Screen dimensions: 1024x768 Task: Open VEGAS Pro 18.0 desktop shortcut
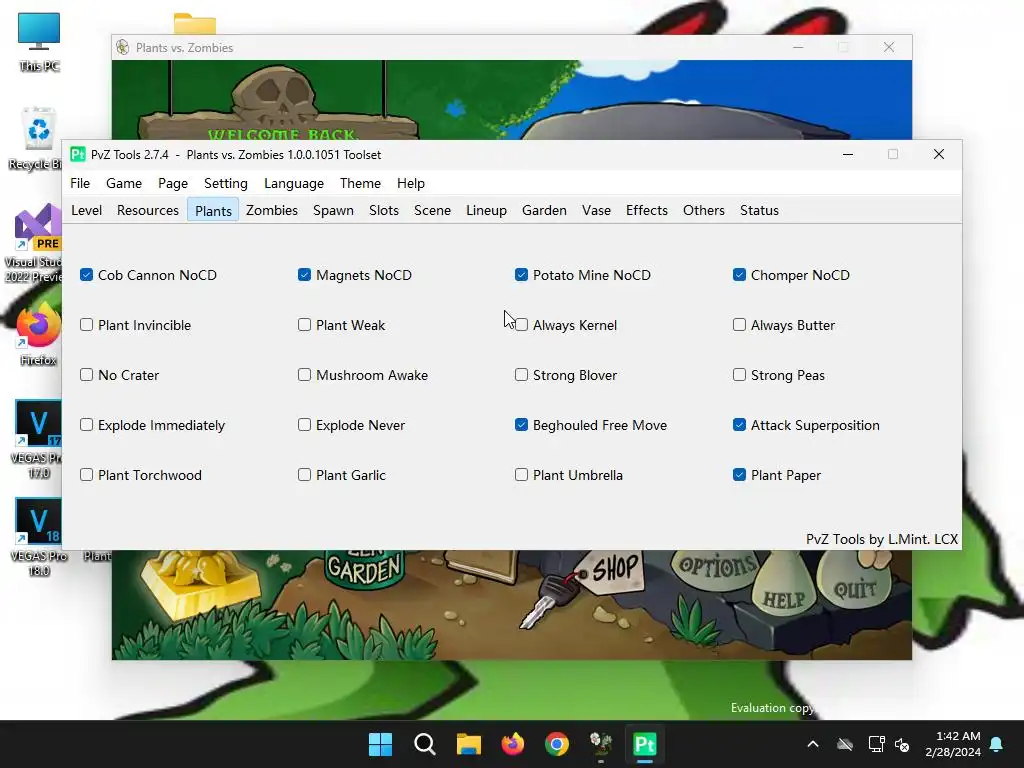tap(38, 537)
